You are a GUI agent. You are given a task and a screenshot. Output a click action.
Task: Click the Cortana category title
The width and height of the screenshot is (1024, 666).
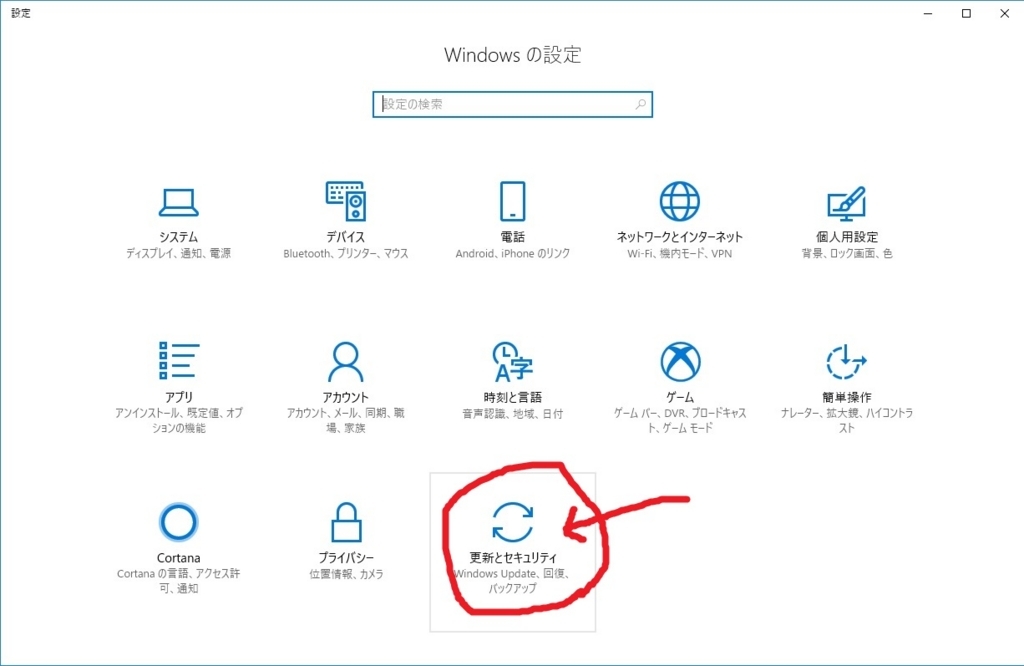178,558
